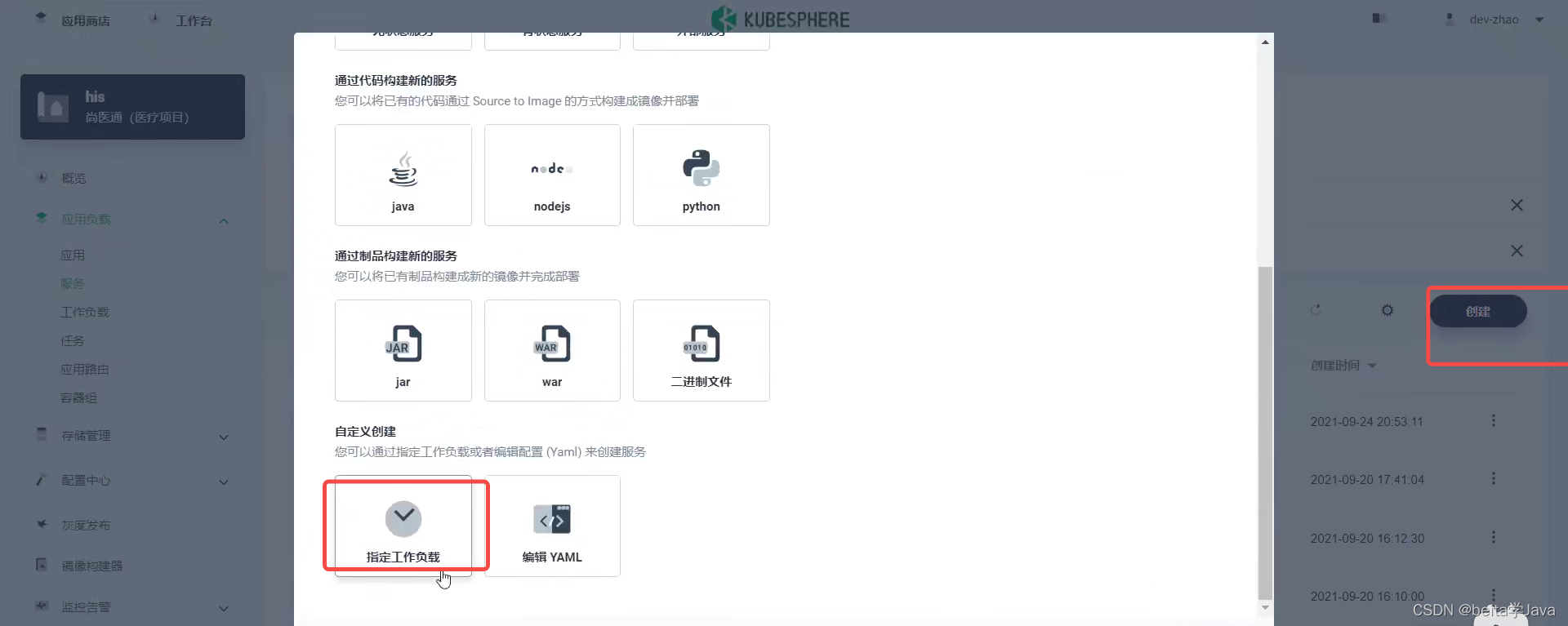This screenshot has height=626, width=1568.
Task: Expand the 监控告警 sidebar section
Action: (x=223, y=608)
